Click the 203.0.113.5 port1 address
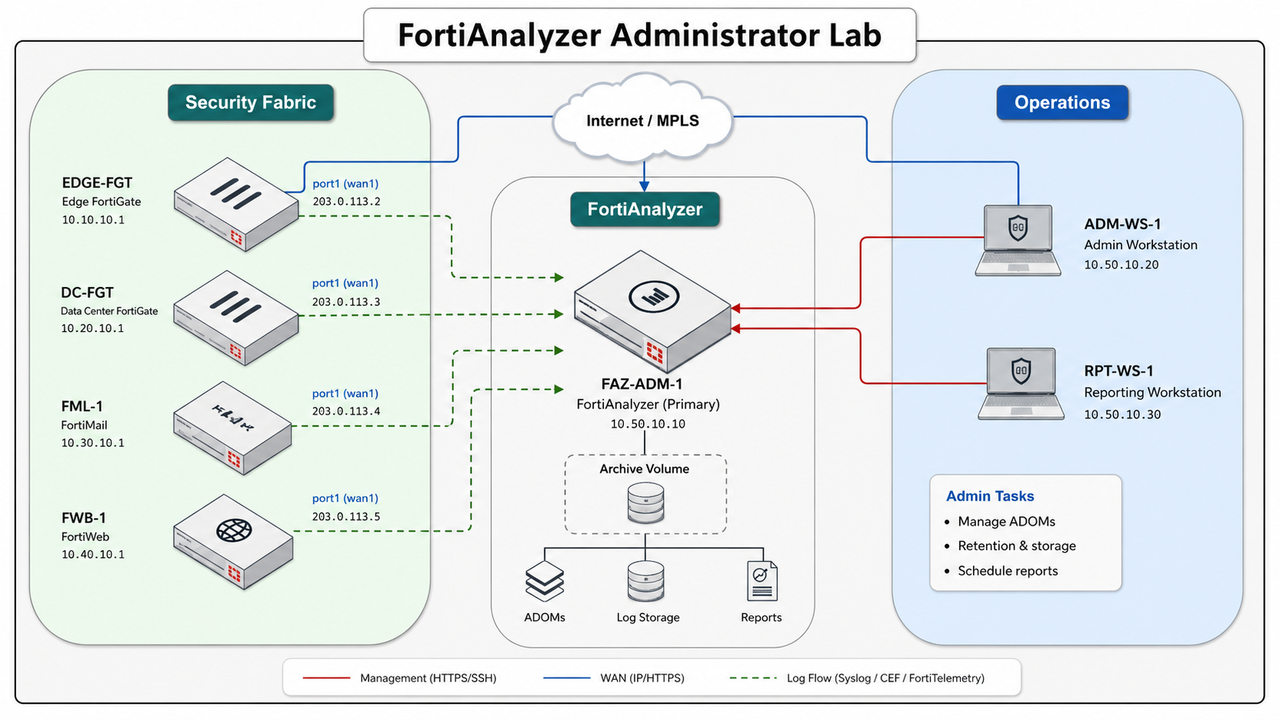The image size is (1280, 720). pyautogui.click(x=346, y=516)
